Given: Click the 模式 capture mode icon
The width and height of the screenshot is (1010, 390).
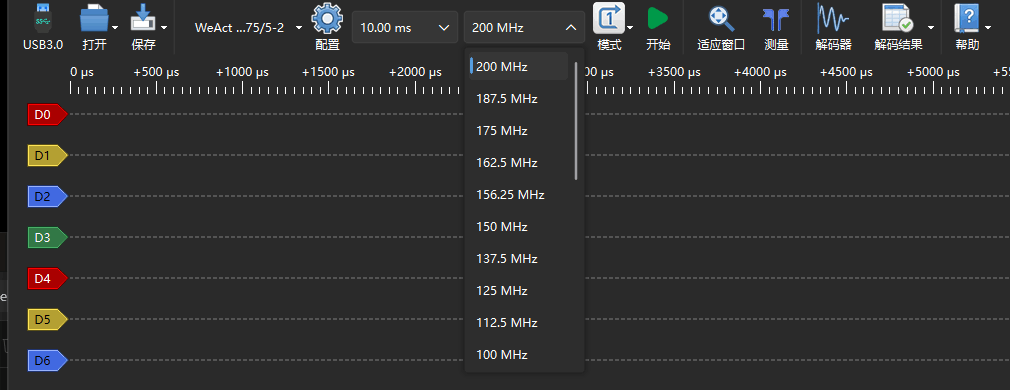Looking at the screenshot, I should pos(609,18).
